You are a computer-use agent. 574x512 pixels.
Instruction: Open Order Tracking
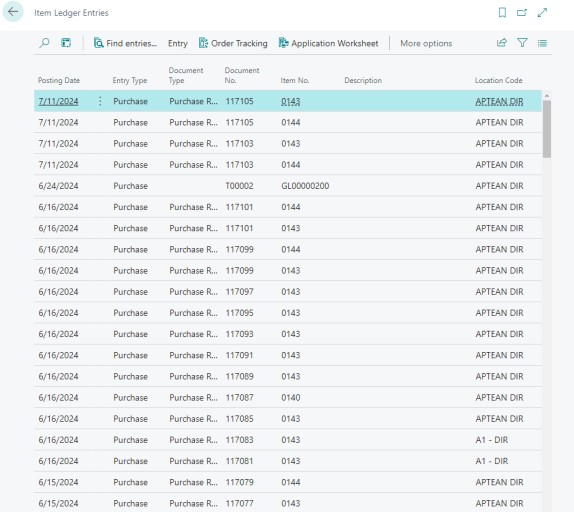tap(233, 43)
